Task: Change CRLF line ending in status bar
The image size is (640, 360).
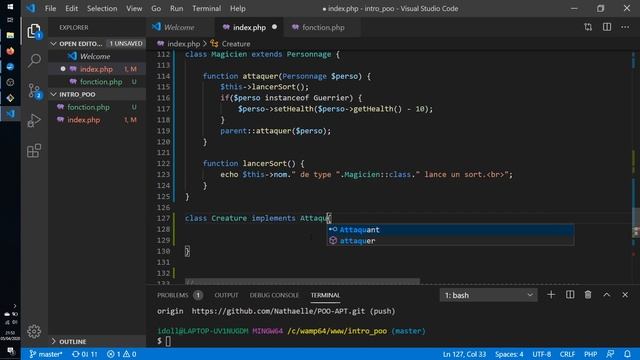Action: (x=567, y=354)
